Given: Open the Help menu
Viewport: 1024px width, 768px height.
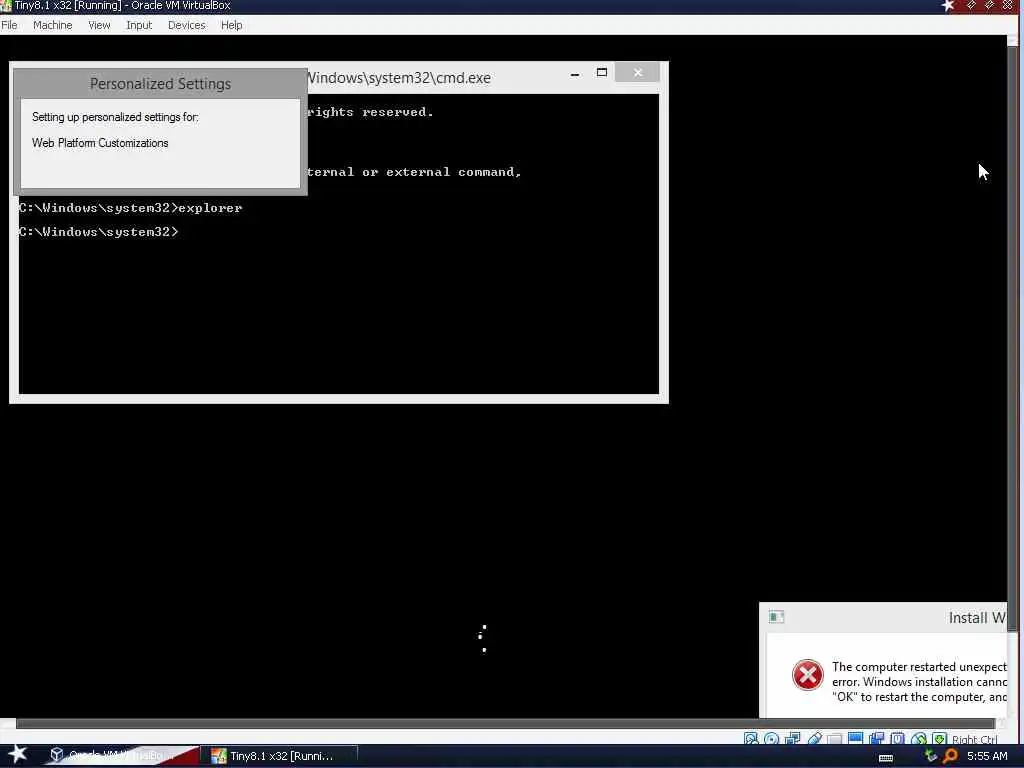Looking at the screenshot, I should coord(231,25).
